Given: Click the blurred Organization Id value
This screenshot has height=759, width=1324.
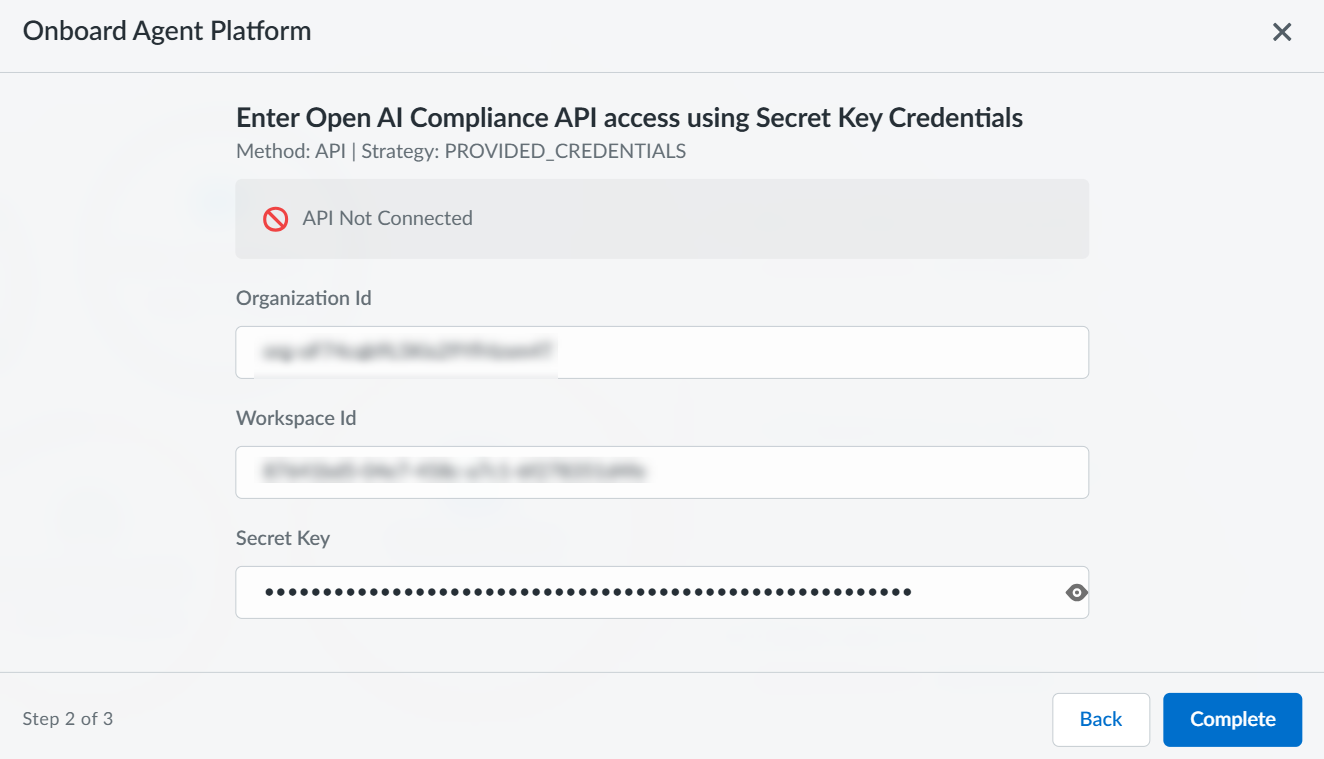Looking at the screenshot, I should click(407, 351).
